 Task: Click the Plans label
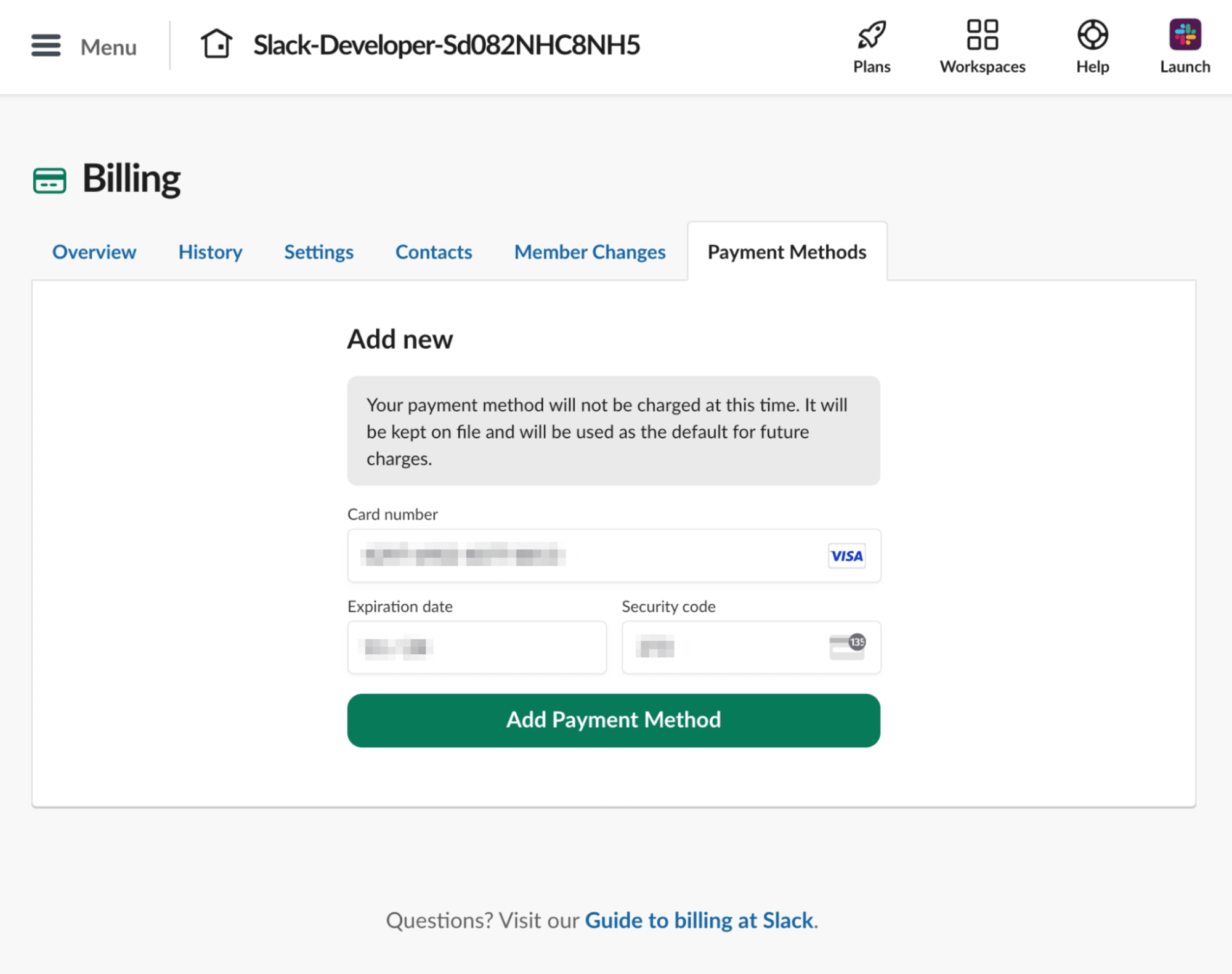click(x=872, y=67)
